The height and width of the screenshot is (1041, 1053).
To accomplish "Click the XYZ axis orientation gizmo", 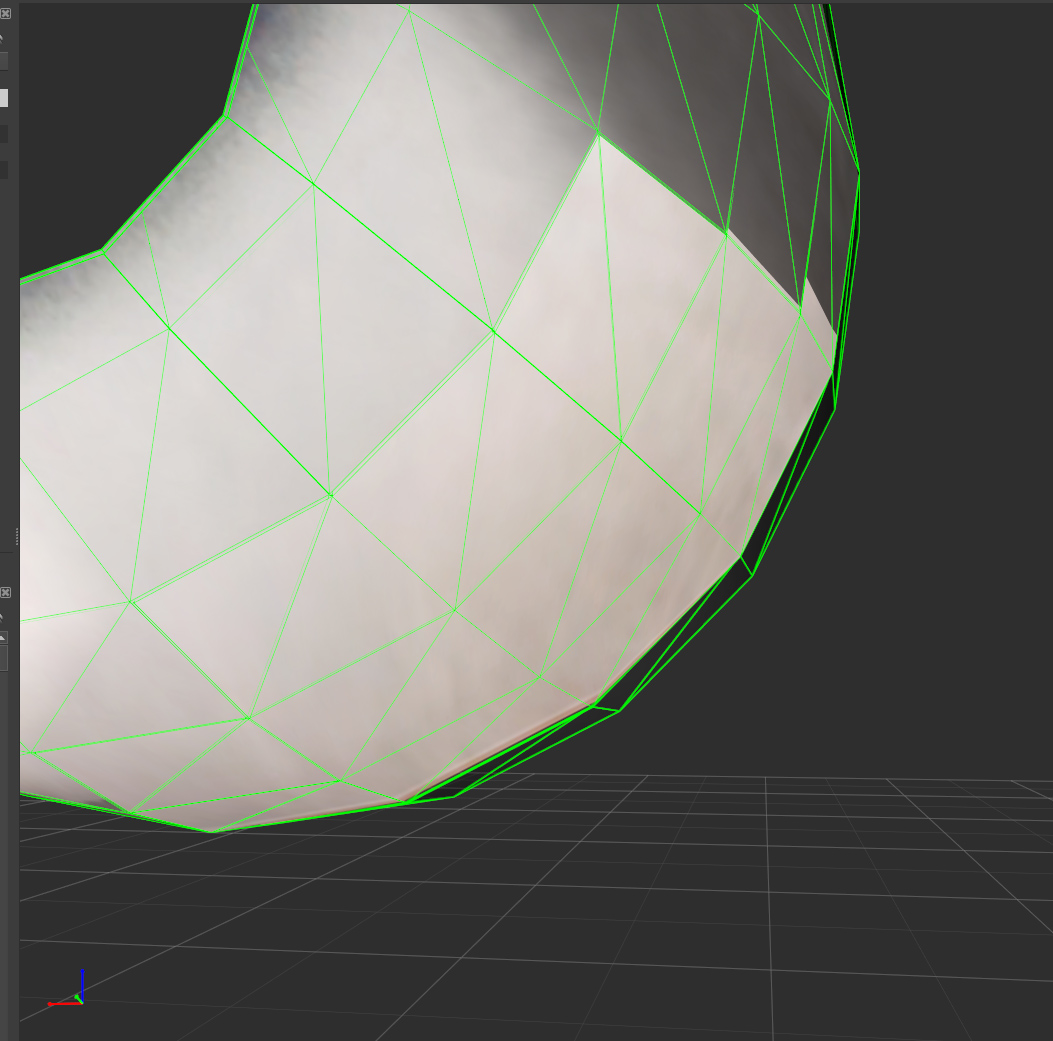I will (x=66, y=989).
